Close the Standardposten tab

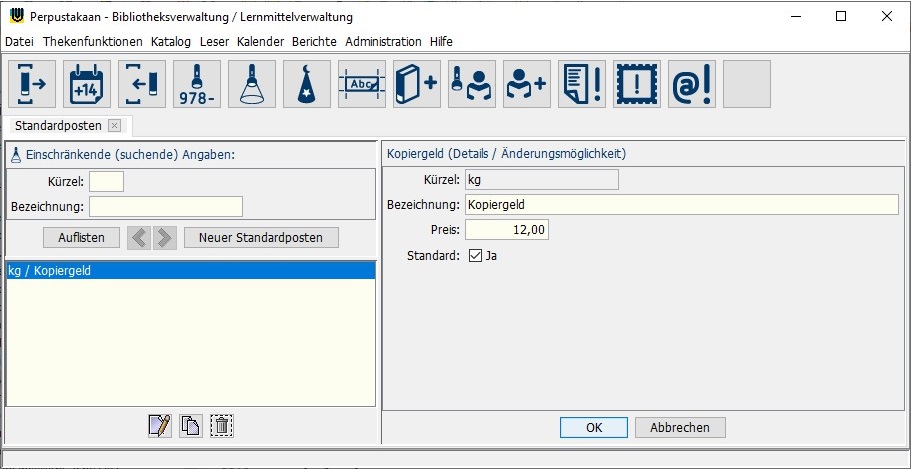(114, 126)
